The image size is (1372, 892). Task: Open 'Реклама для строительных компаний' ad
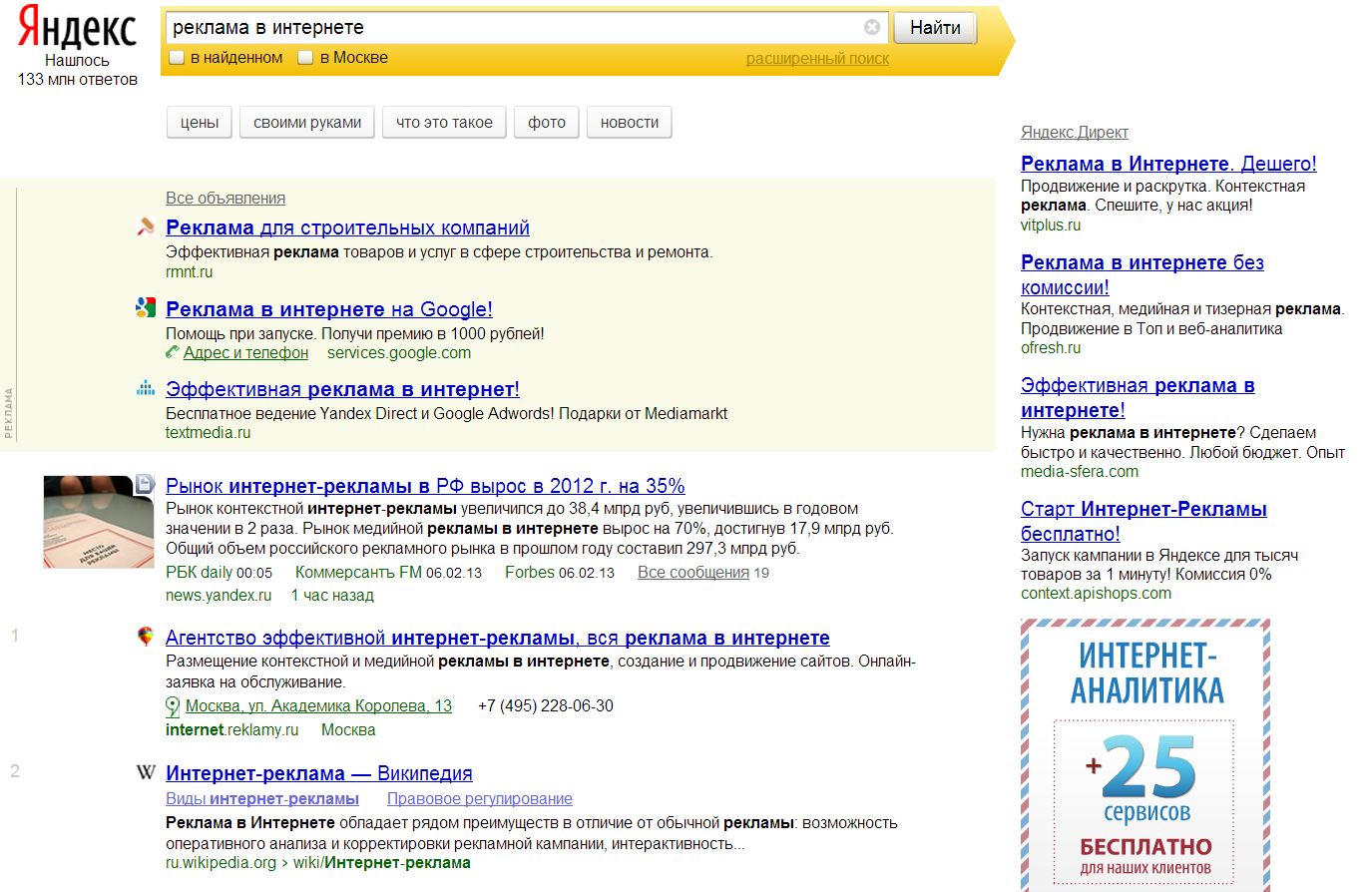tap(347, 227)
